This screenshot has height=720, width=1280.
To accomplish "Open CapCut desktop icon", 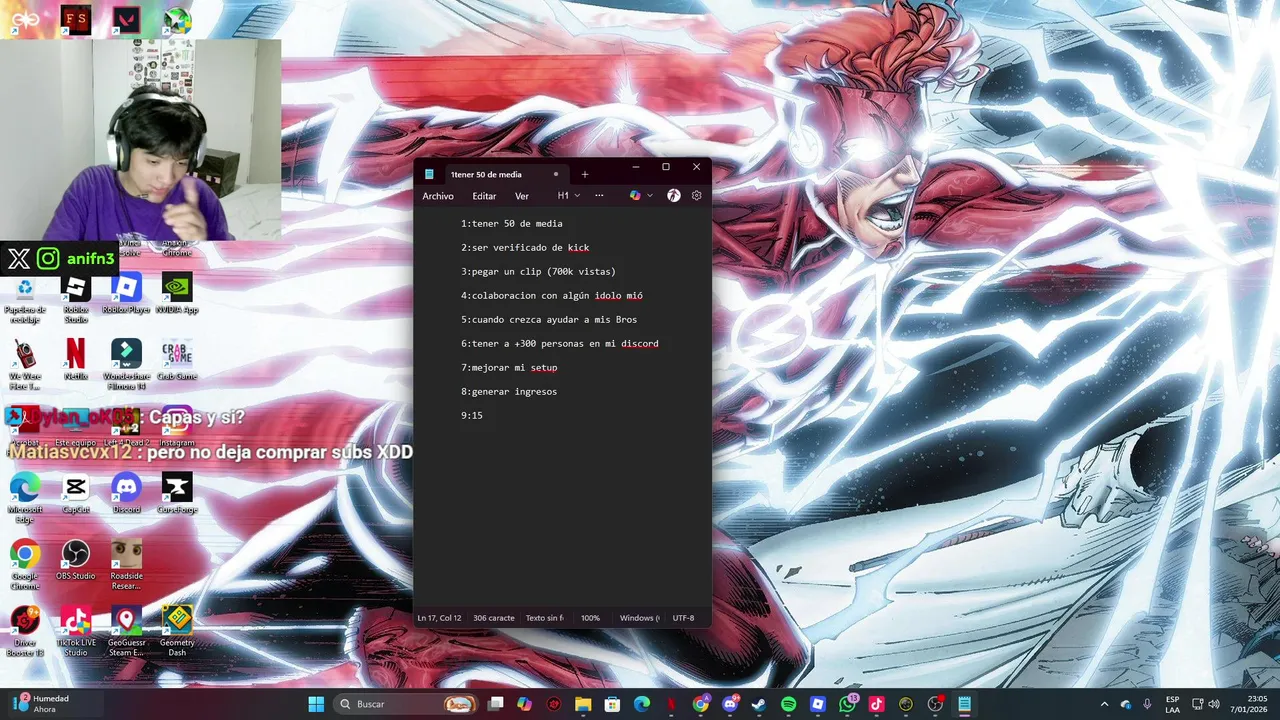I will tap(76, 494).
